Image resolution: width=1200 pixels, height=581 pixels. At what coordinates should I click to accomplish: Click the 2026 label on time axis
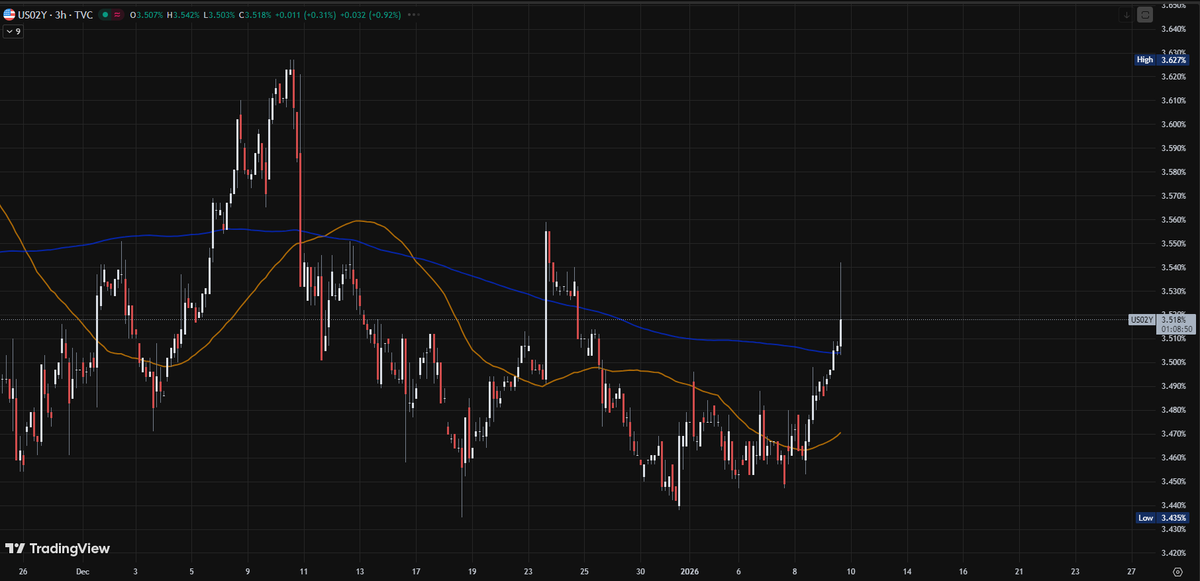[690, 572]
